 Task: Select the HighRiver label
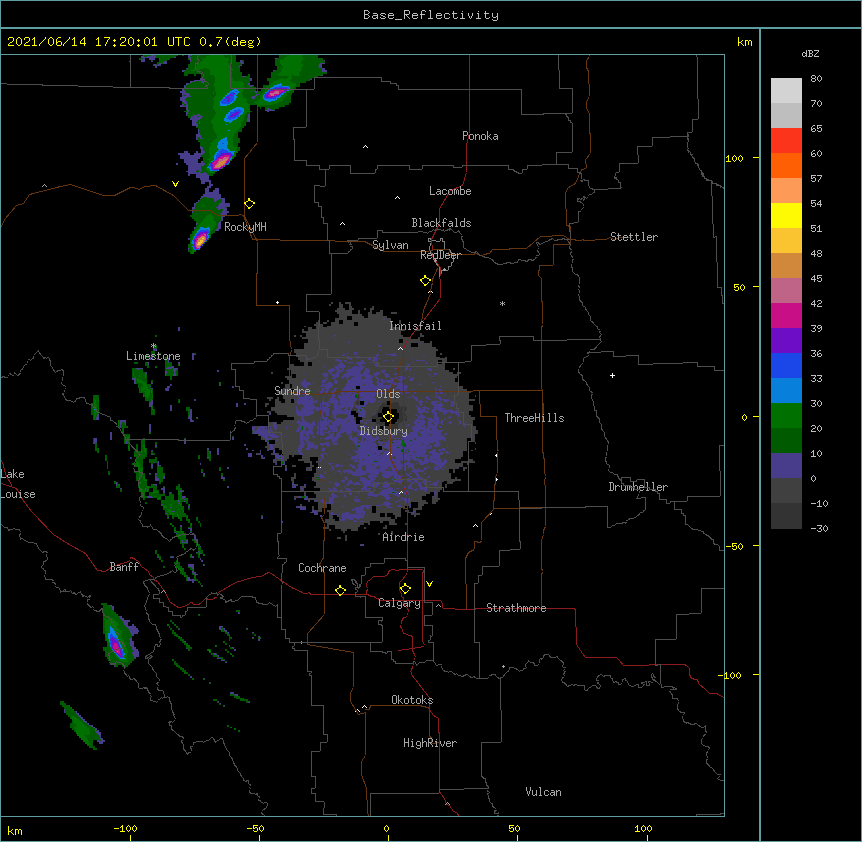pos(430,743)
